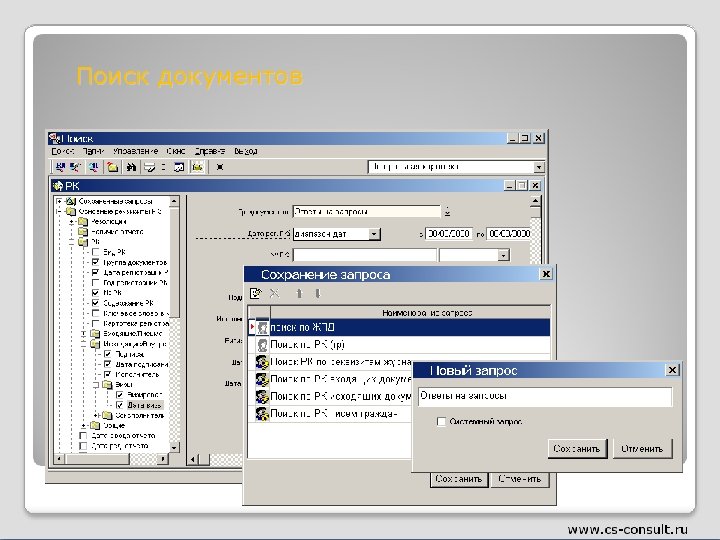Click the Визы folder icon in the tree
The height and width of the screenshot is (540, 720).
pos(107,384)
